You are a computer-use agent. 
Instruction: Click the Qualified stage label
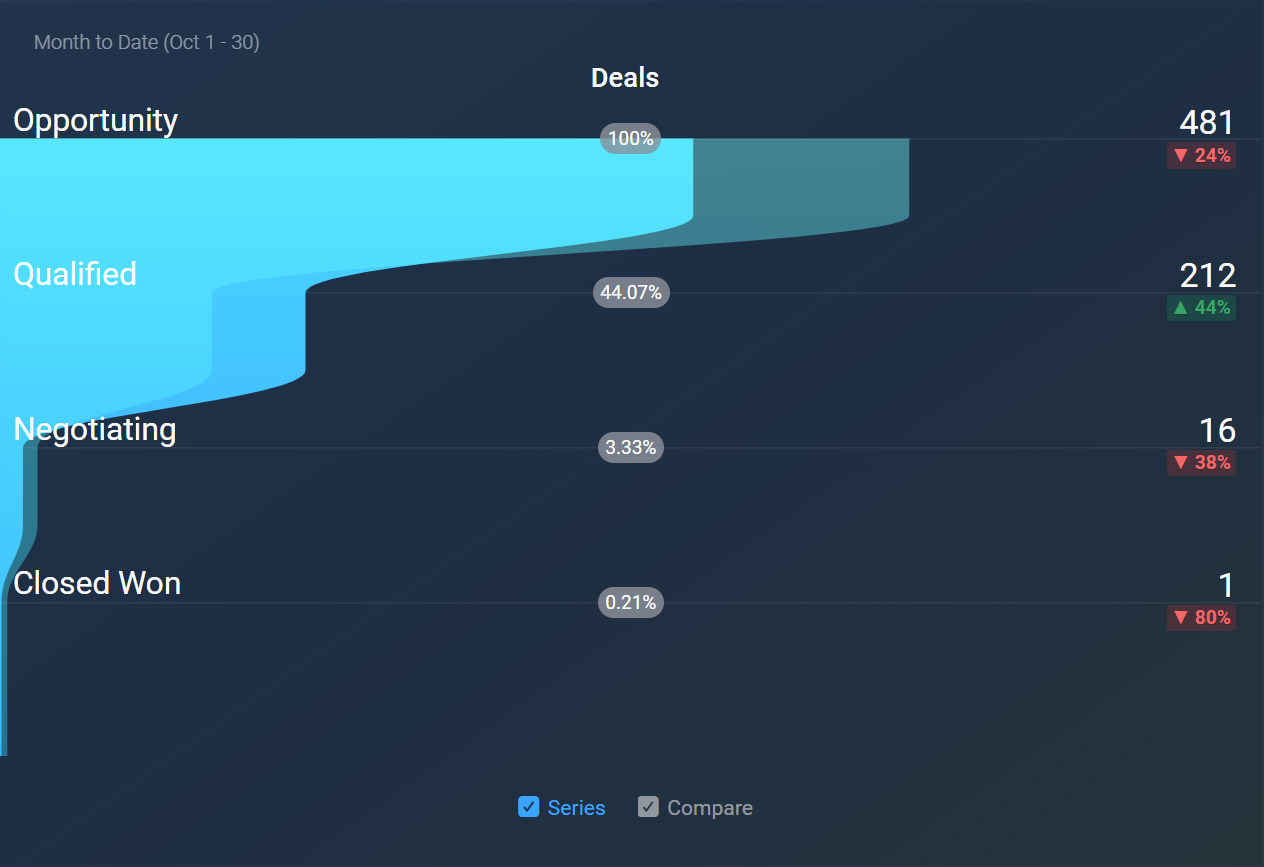(x=74, y=274)
